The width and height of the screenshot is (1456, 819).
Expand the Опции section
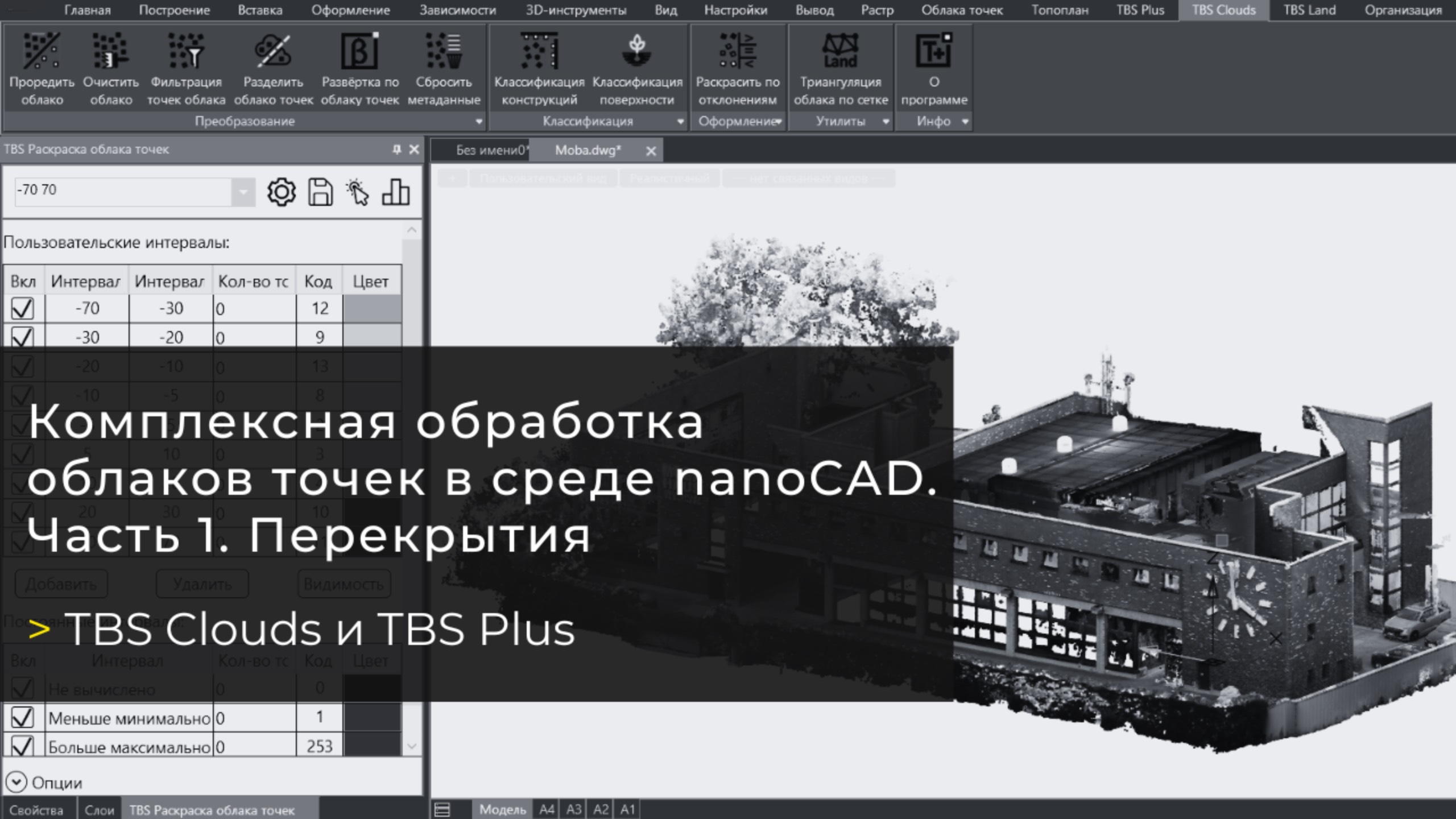coord(16,783)
